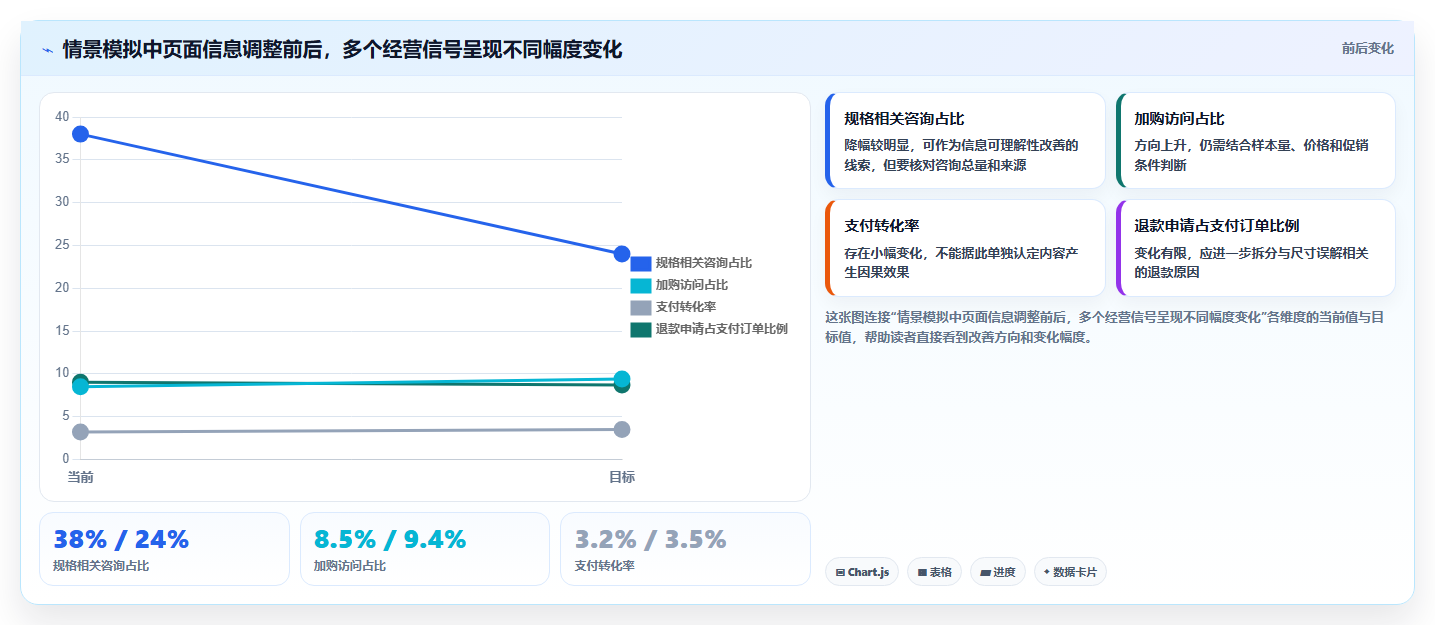Toggle 加购访问占比 legend color box
The height and width of the screenshot is (625, 1435).
click(641, 285)
